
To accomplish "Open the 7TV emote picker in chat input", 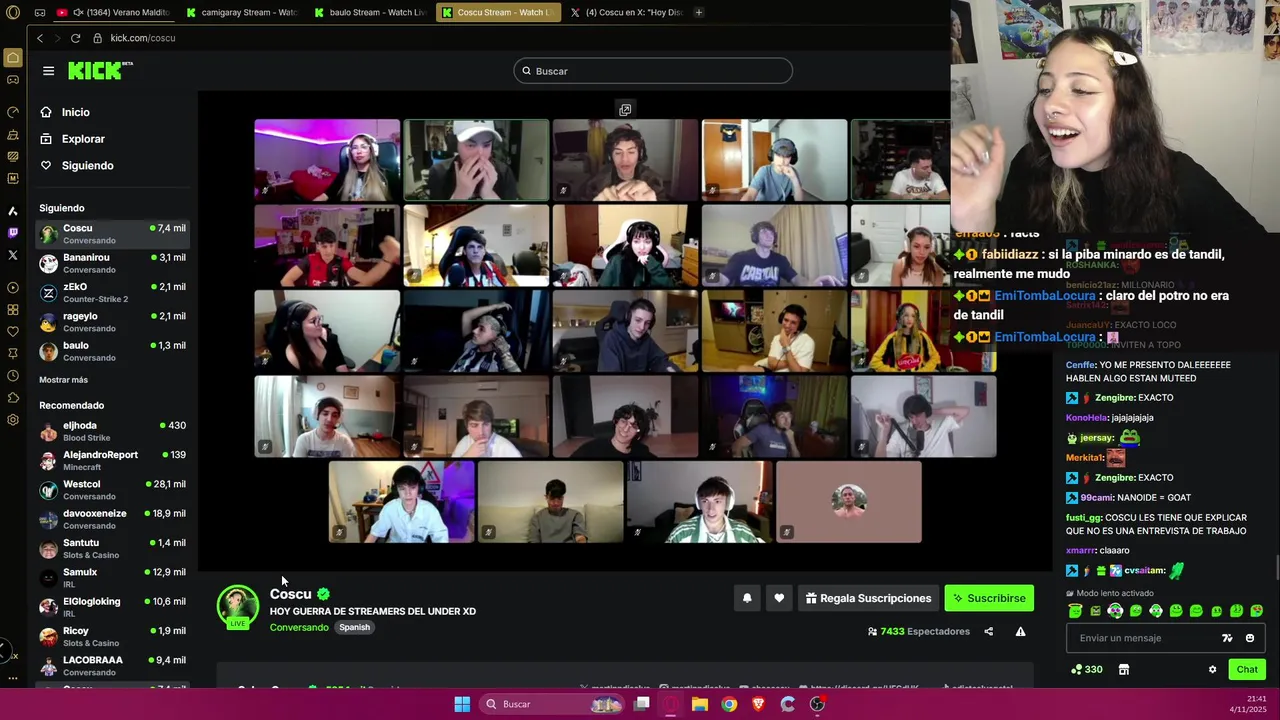I will [1227, 638].
